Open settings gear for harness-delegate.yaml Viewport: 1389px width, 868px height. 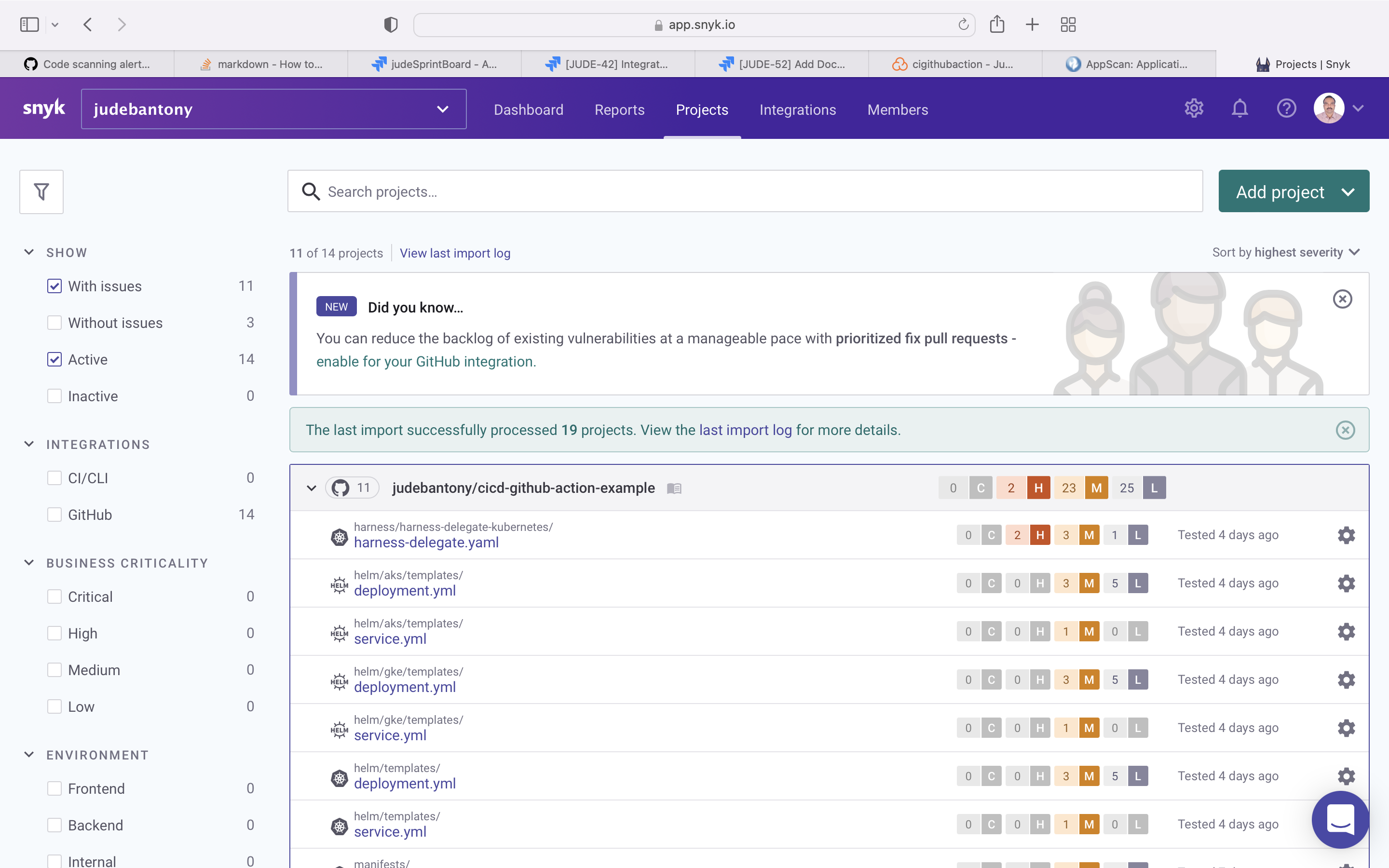1346,535
